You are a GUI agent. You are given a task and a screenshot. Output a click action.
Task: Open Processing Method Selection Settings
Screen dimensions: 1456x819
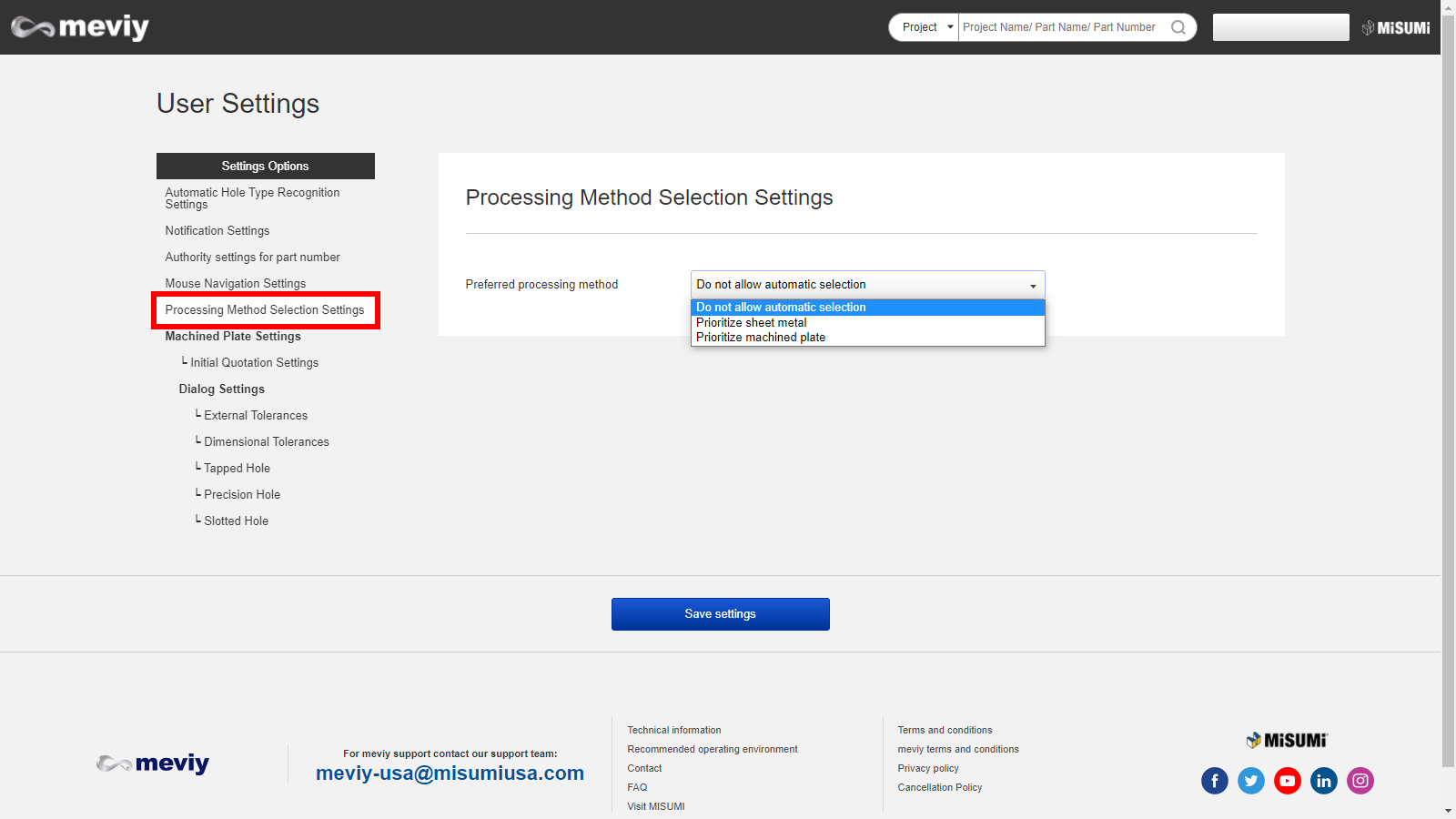pos(265,310)
